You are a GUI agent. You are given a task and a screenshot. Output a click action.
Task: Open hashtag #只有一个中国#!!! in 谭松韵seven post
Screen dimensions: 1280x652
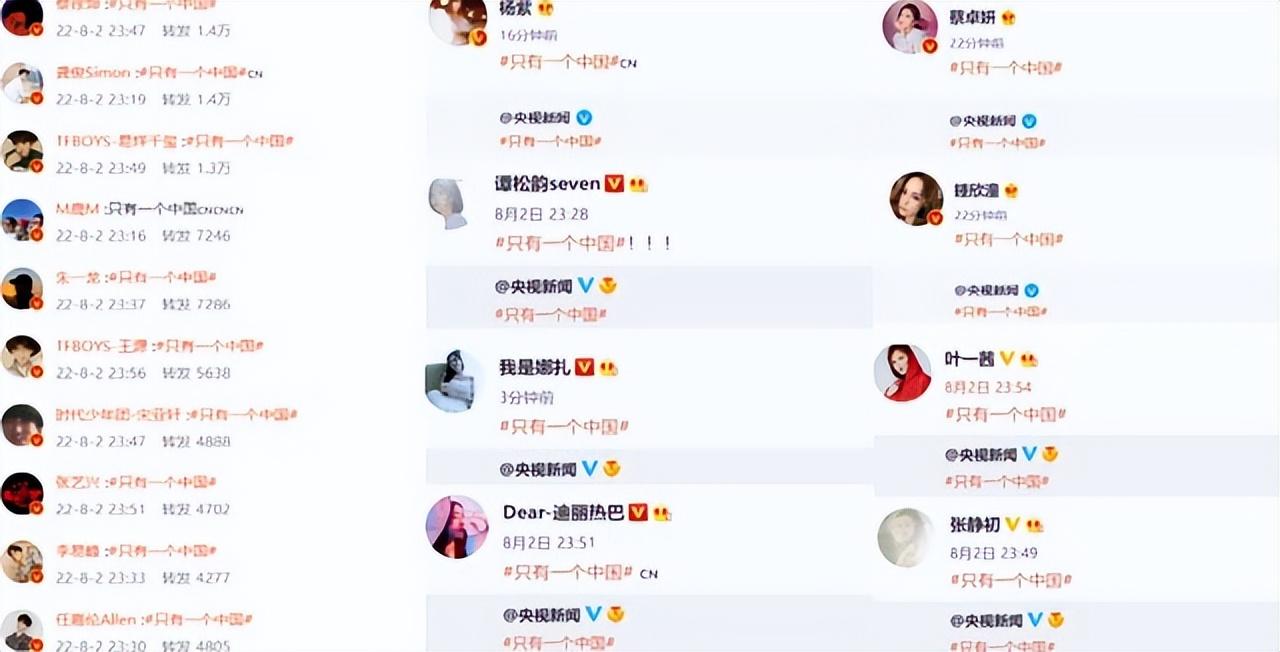(586, 243)
